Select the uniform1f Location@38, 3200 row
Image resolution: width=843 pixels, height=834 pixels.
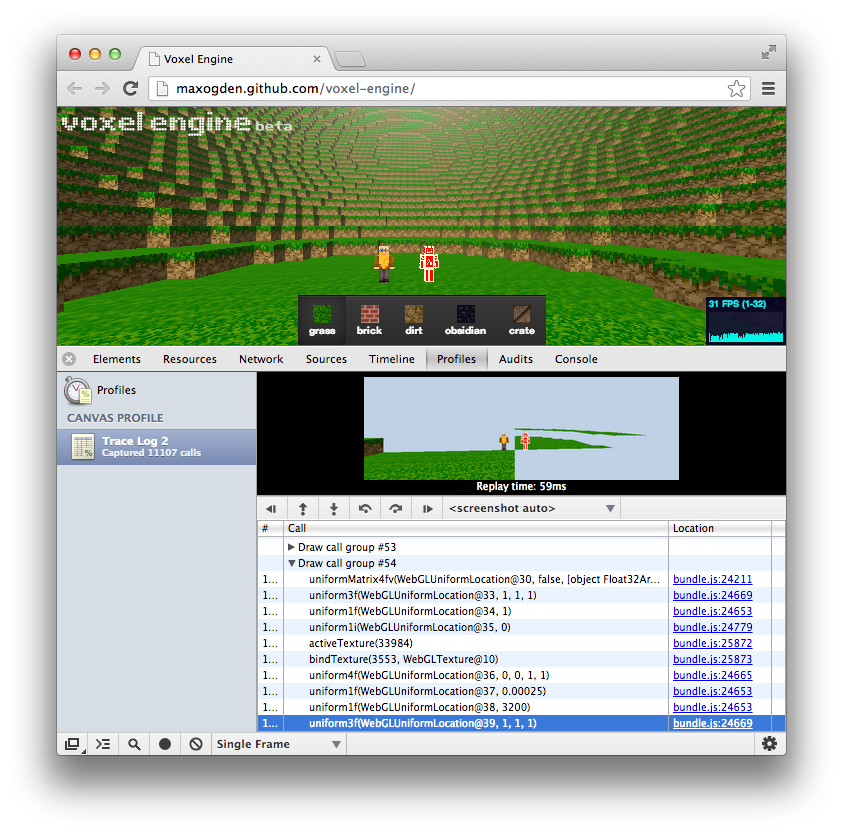tap(521, 707)
